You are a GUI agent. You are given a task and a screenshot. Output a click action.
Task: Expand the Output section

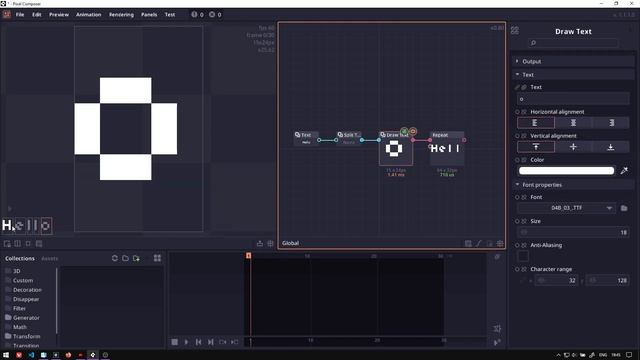(573, 62)
